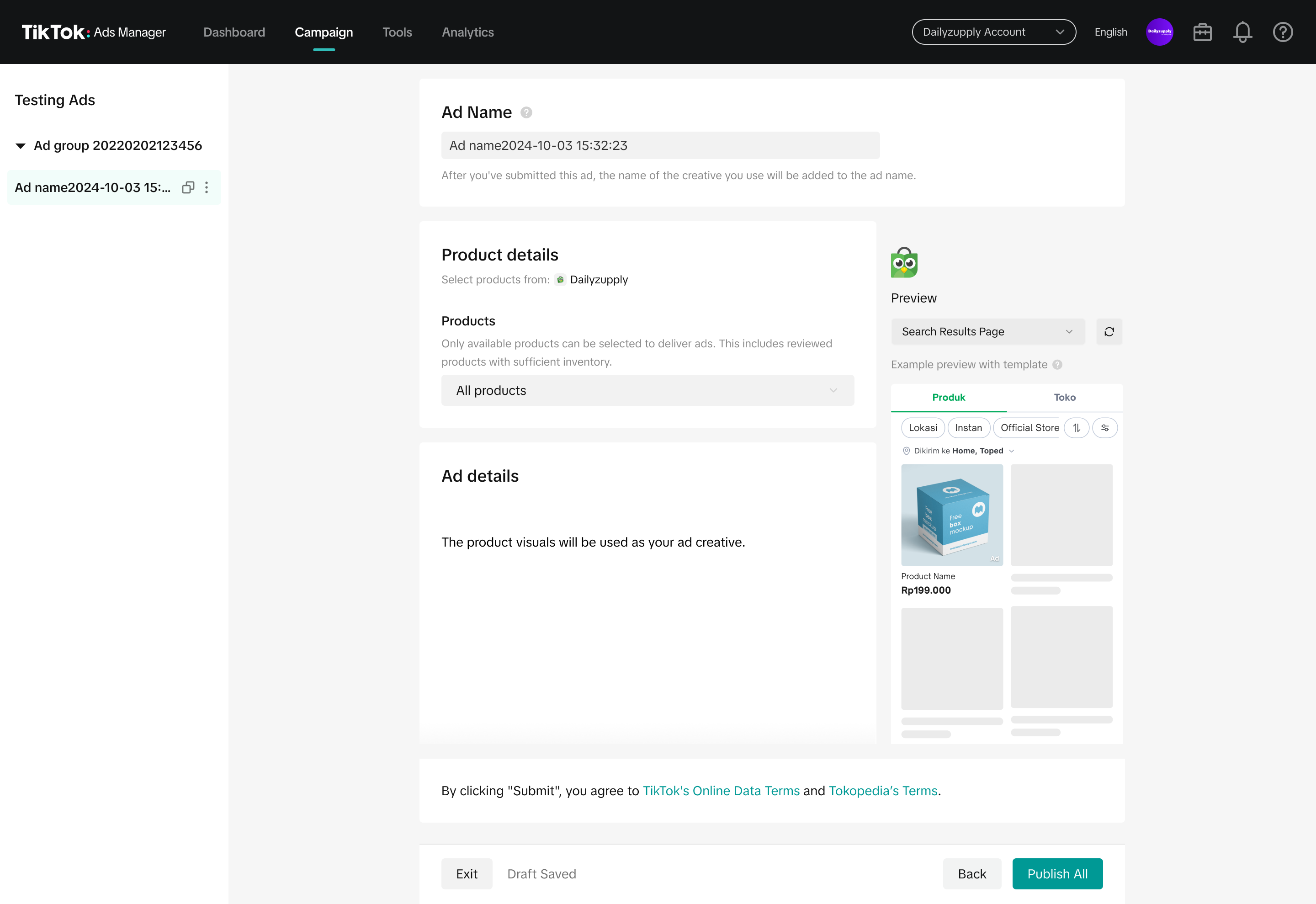Open the briefcase business center icon
The width and height of the screenshot is (1316, 904).
(x=1202, y=32)
